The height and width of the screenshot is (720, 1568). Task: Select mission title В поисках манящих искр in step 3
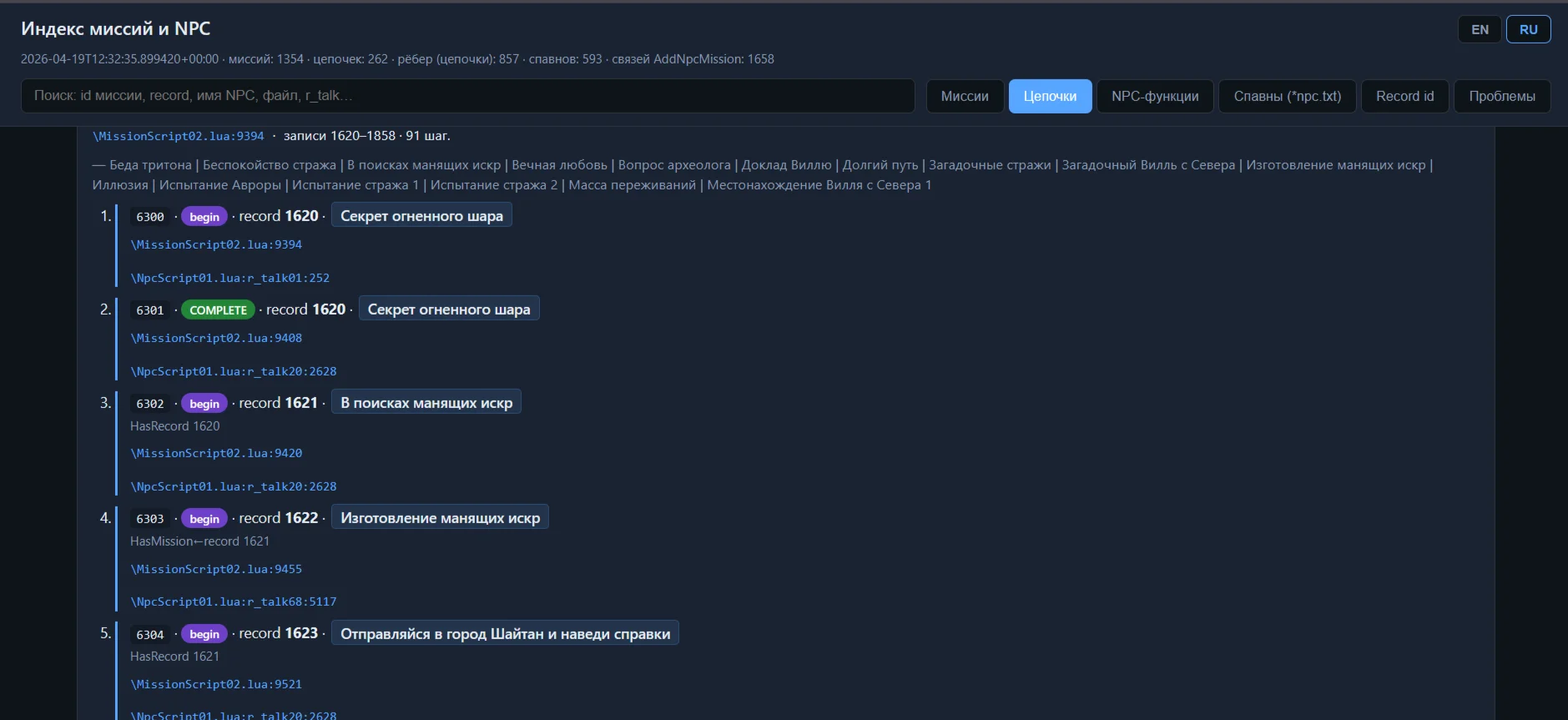(x=426, y=403)
